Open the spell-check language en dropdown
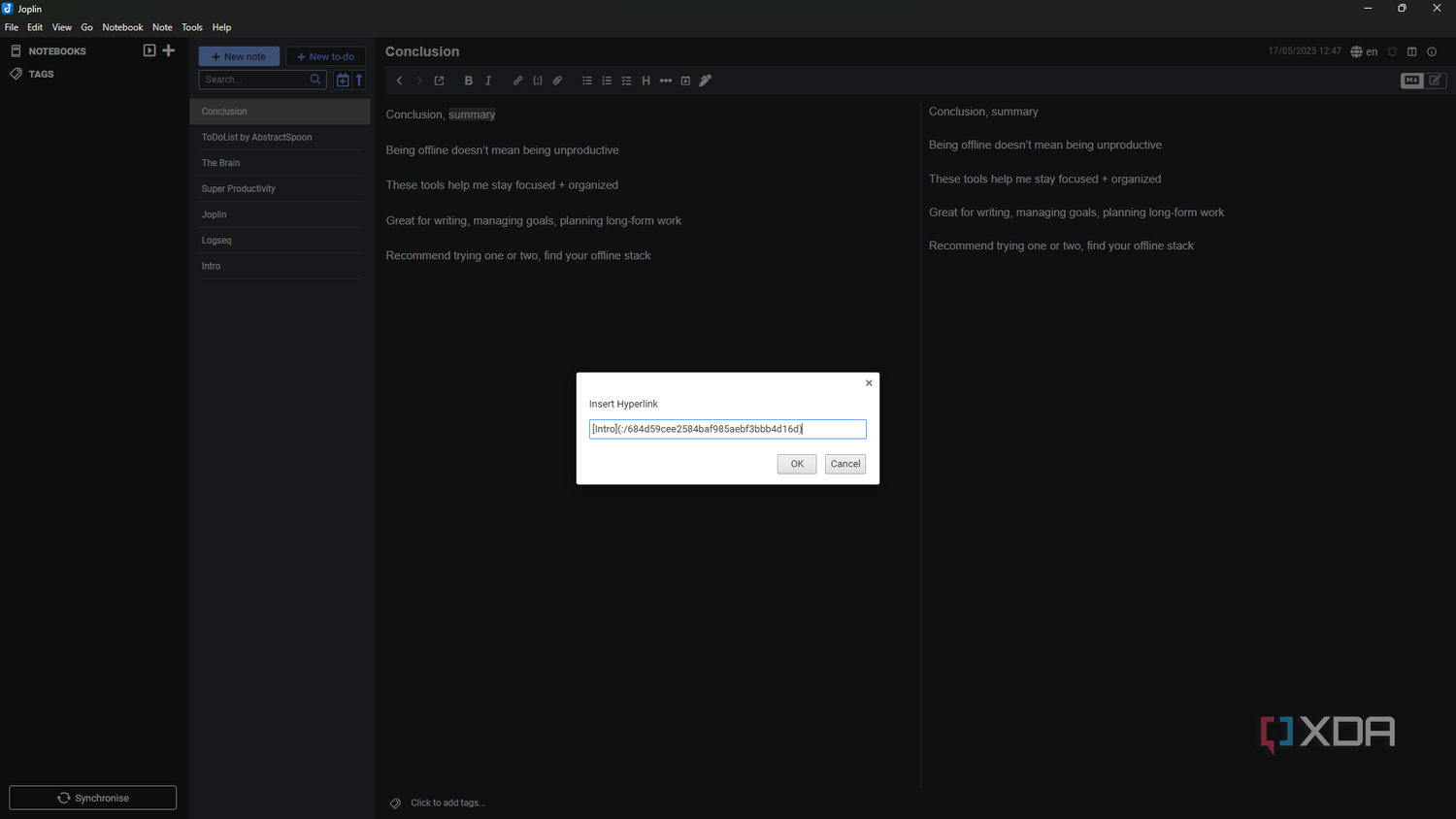1456x819 pixels. (x=1364, y=51)
